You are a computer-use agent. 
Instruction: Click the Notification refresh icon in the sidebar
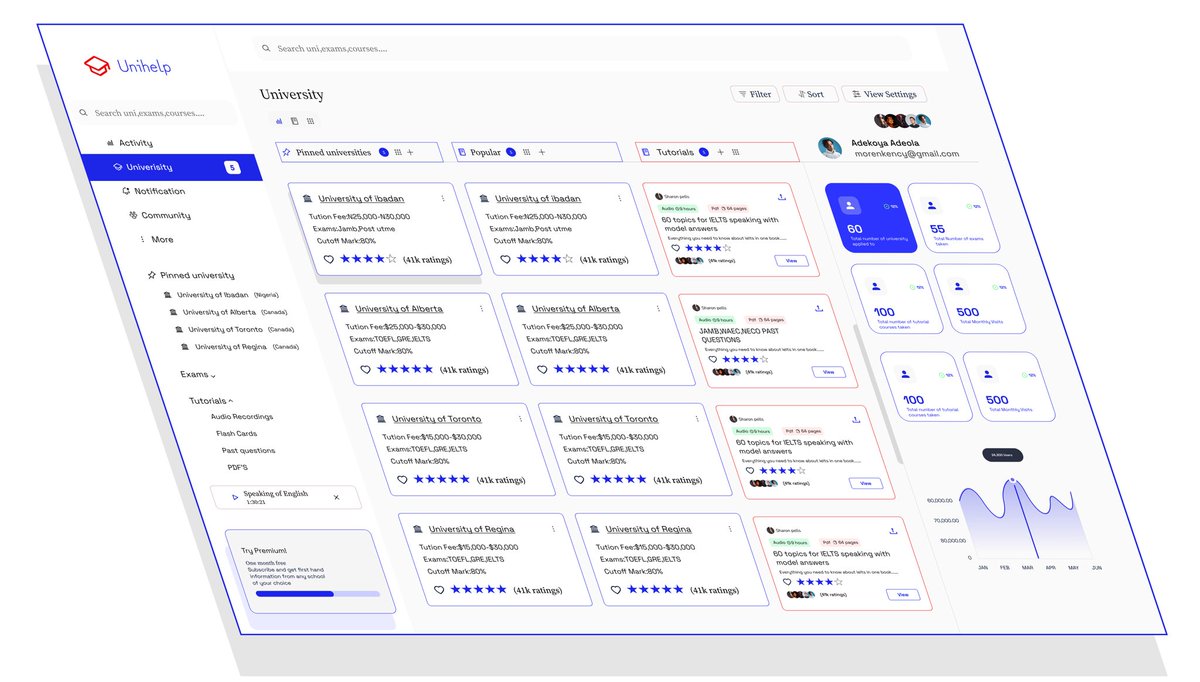(x=127, y=190)
